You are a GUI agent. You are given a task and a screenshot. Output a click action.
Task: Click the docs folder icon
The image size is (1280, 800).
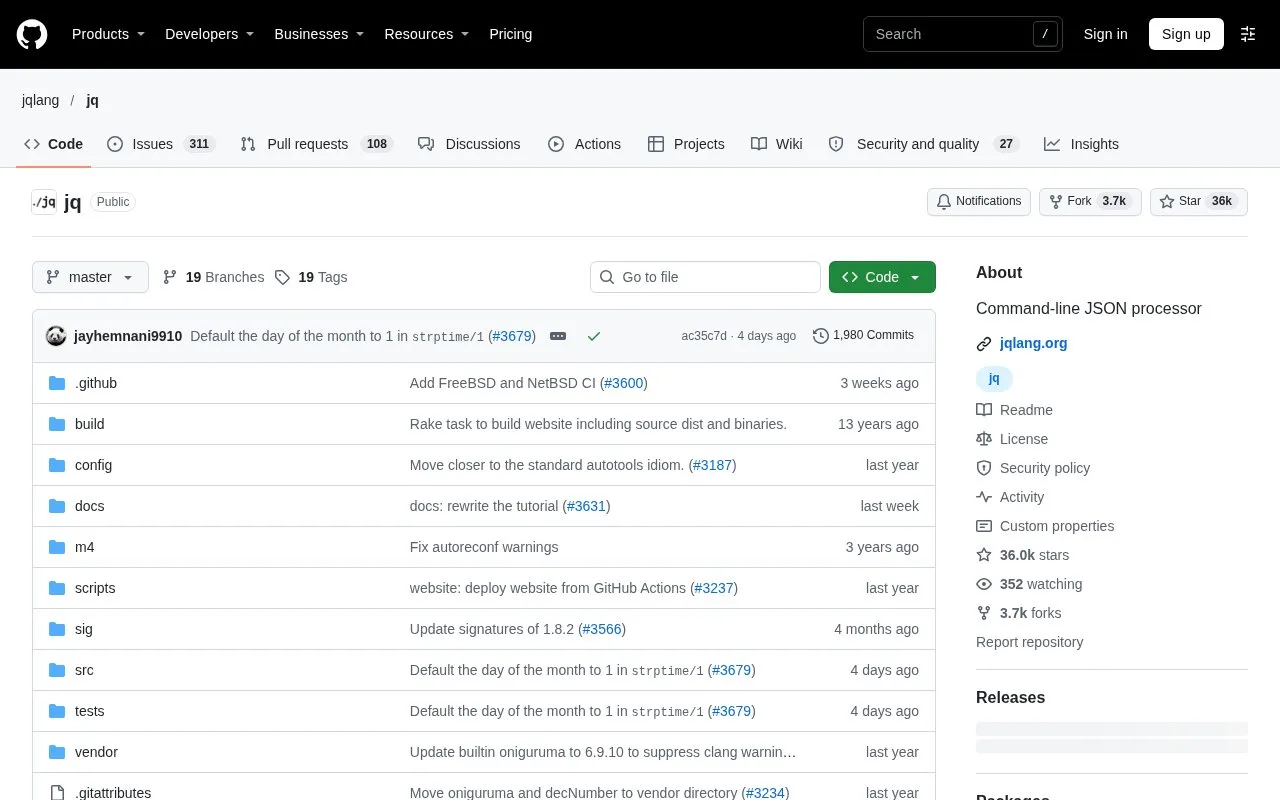(57, 506)
